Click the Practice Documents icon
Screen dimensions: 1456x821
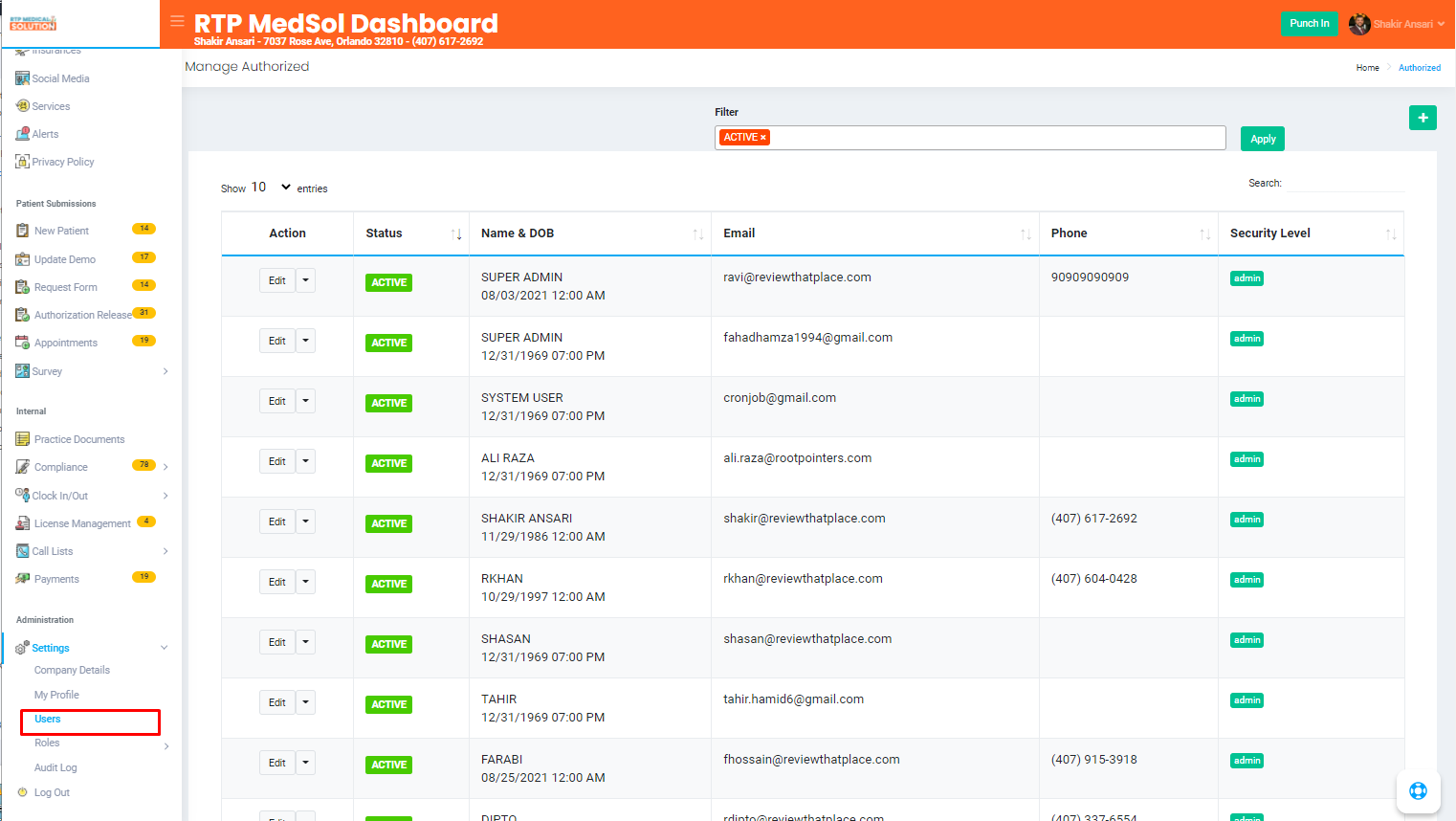[22, 439]
